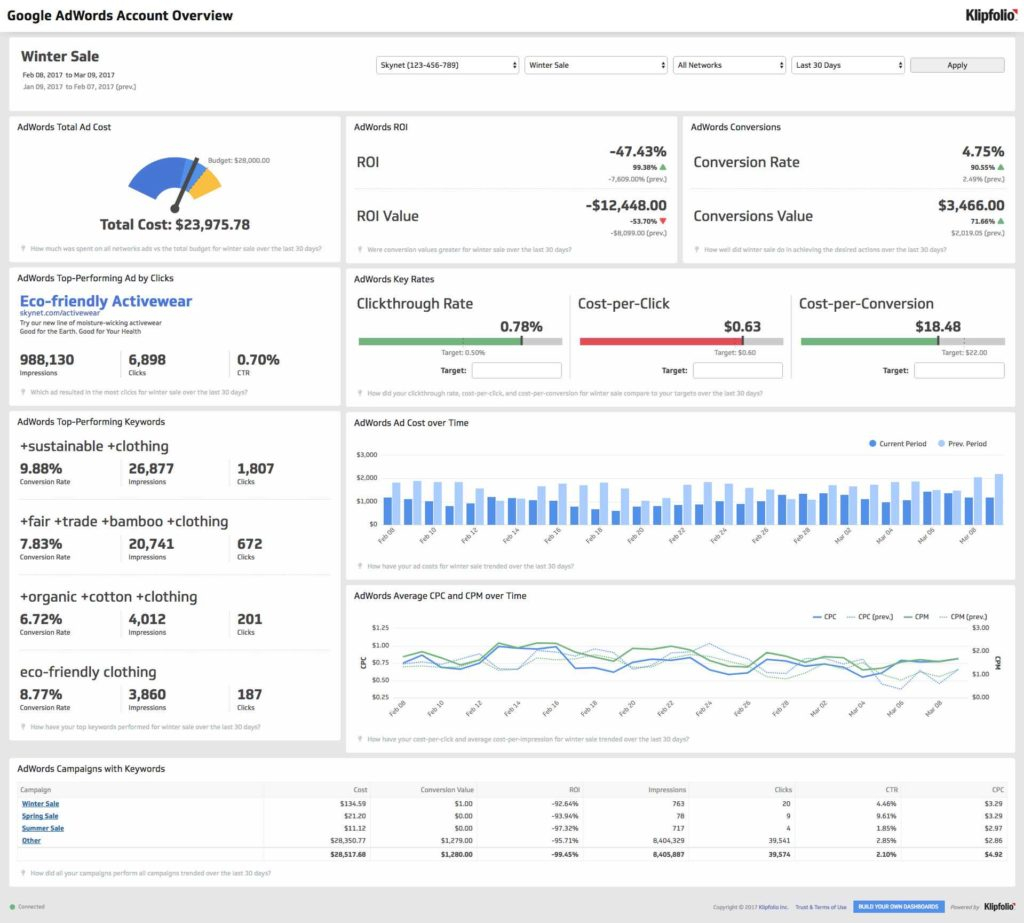
Task: Expand the All Networks dropdown
Action: pos(729,65)
